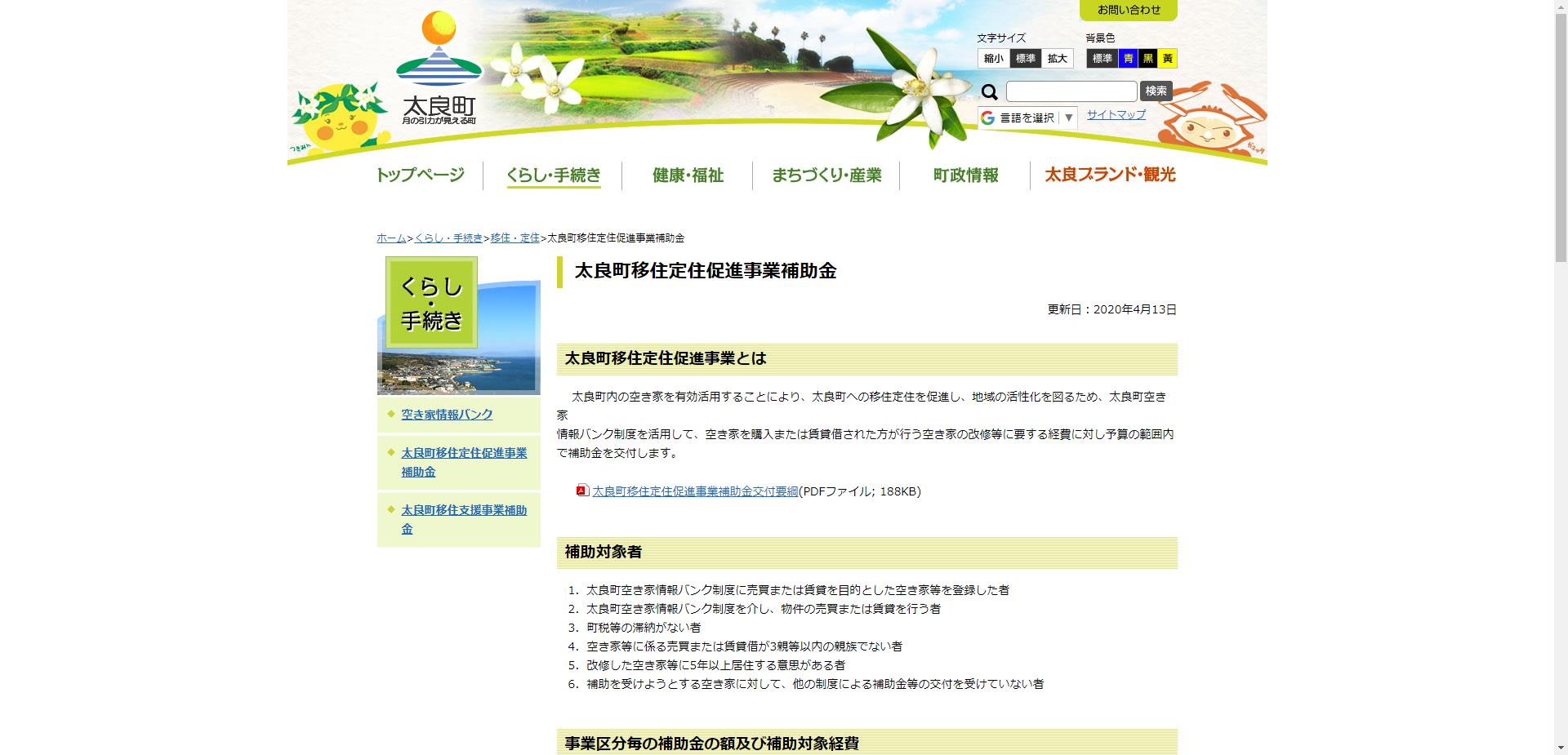The height and width of the screenshot is (755, 1568).
Task: Click the Google Translate G icon
Action: (x=988, y=118)
